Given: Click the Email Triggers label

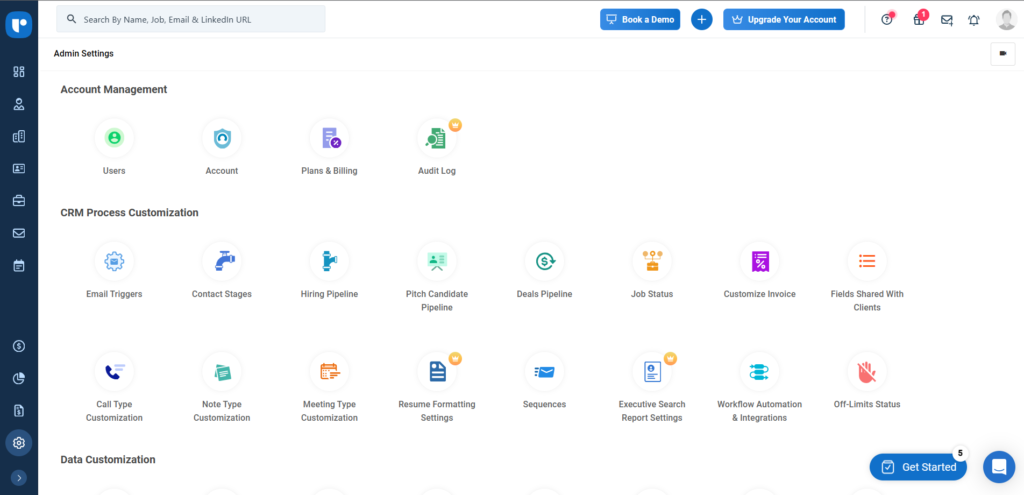Looking at the screenshot, I should coord(114,294).
